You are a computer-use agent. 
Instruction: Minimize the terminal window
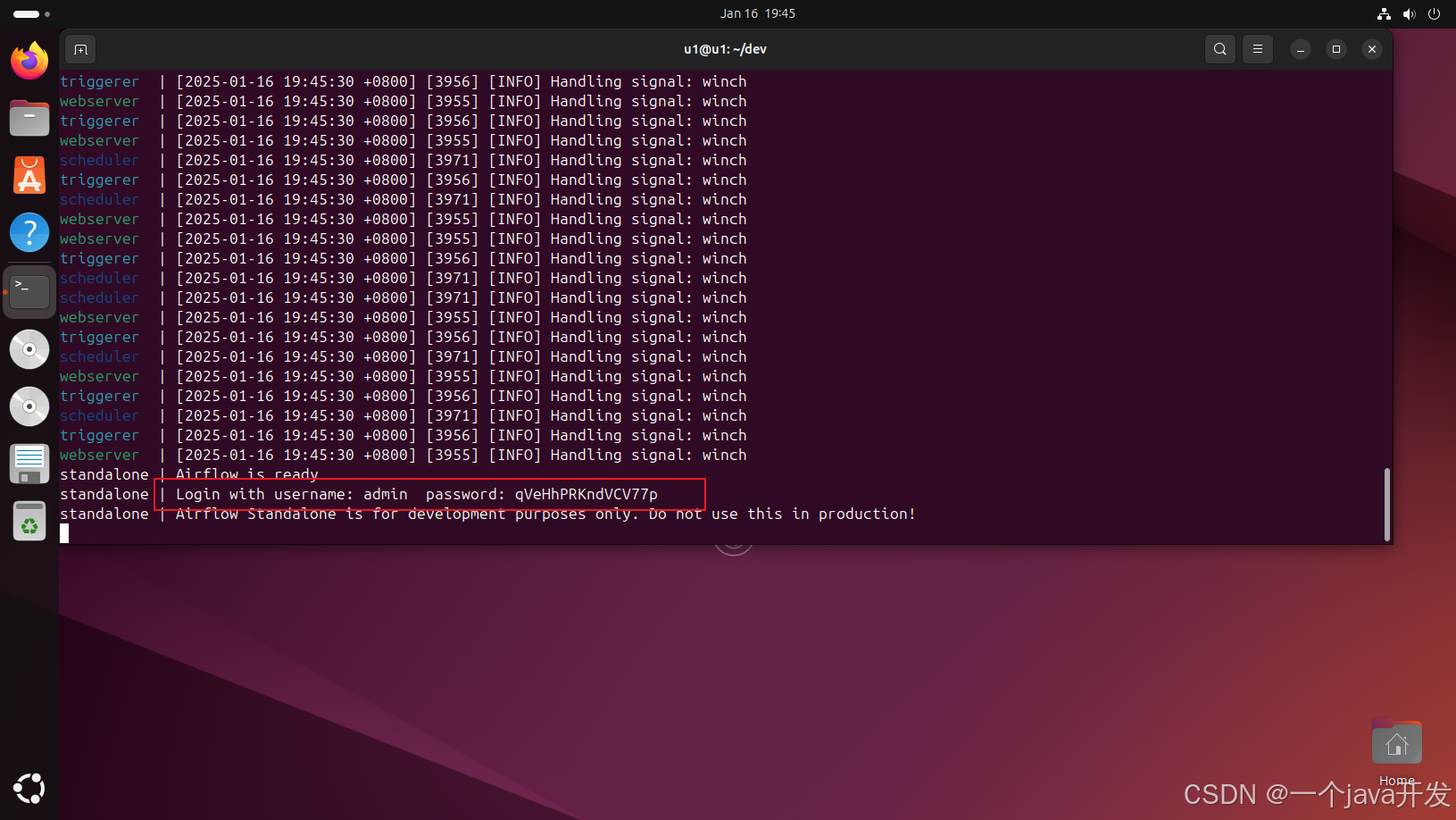pos(1301,49)
